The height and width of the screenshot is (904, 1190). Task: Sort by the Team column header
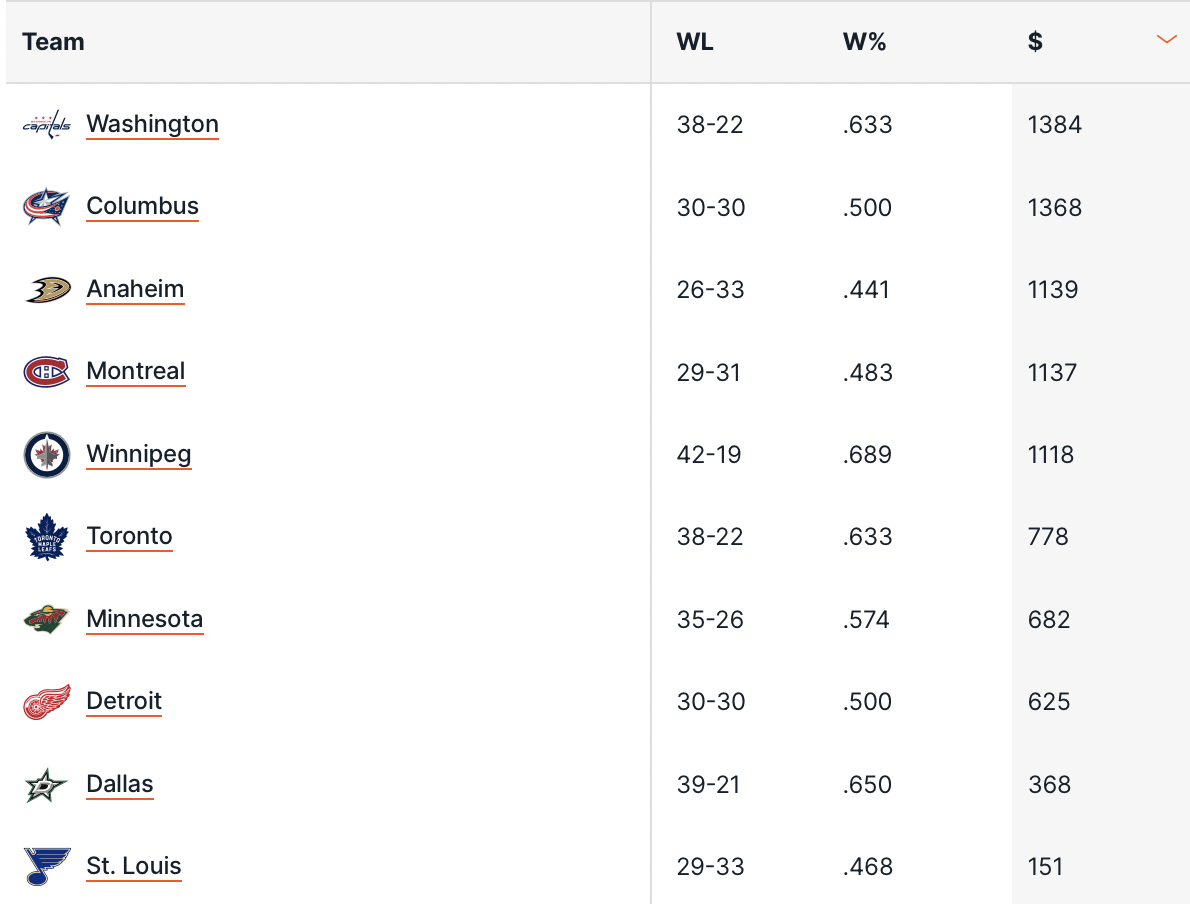[53, 42]
